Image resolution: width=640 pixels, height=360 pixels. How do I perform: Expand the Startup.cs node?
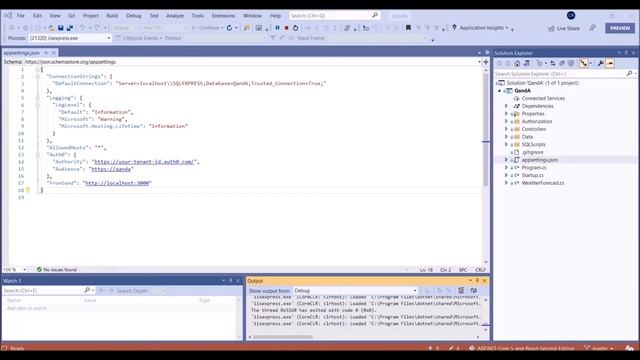coord(507,175)
